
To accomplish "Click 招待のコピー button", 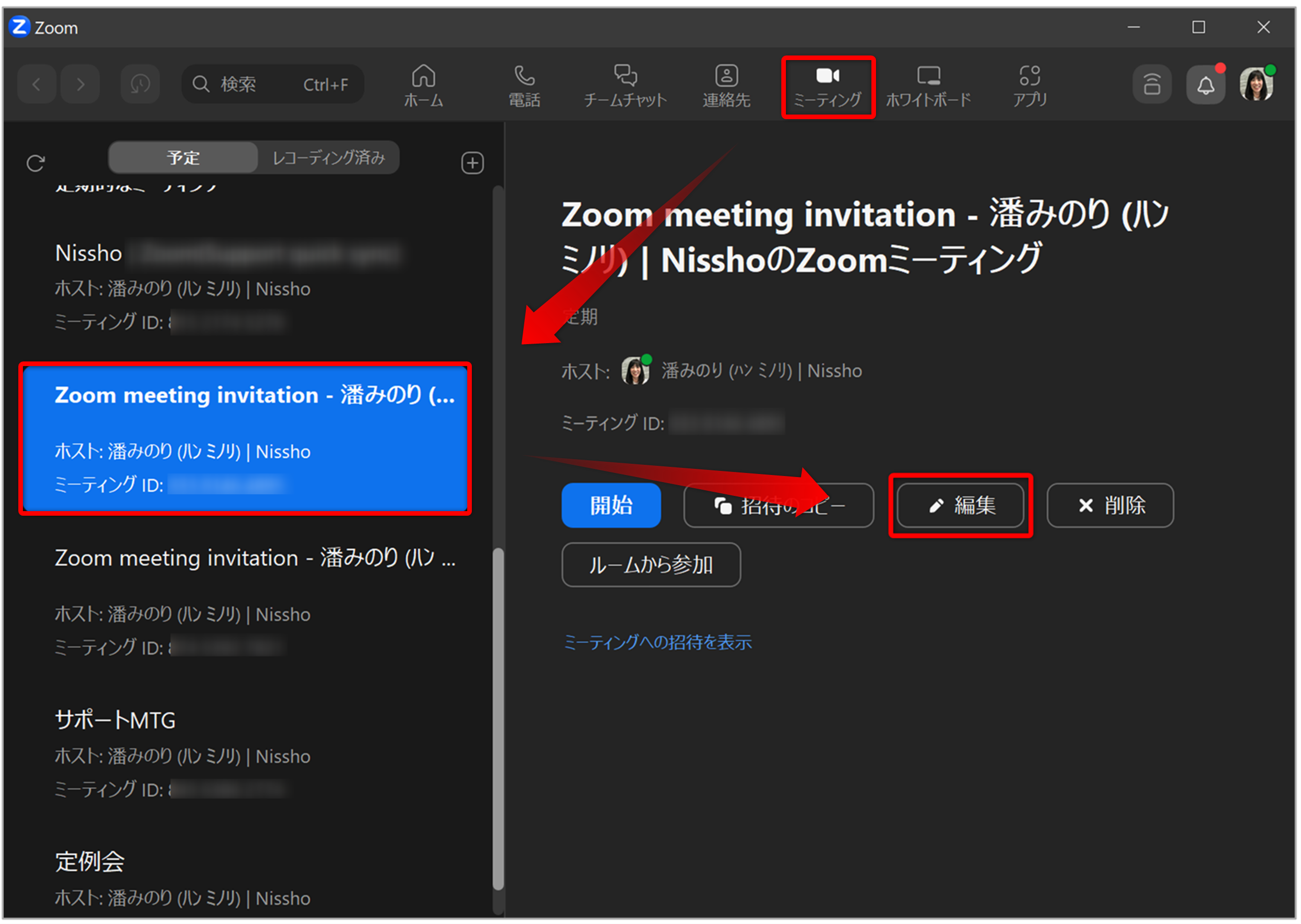I will point(778,505).
